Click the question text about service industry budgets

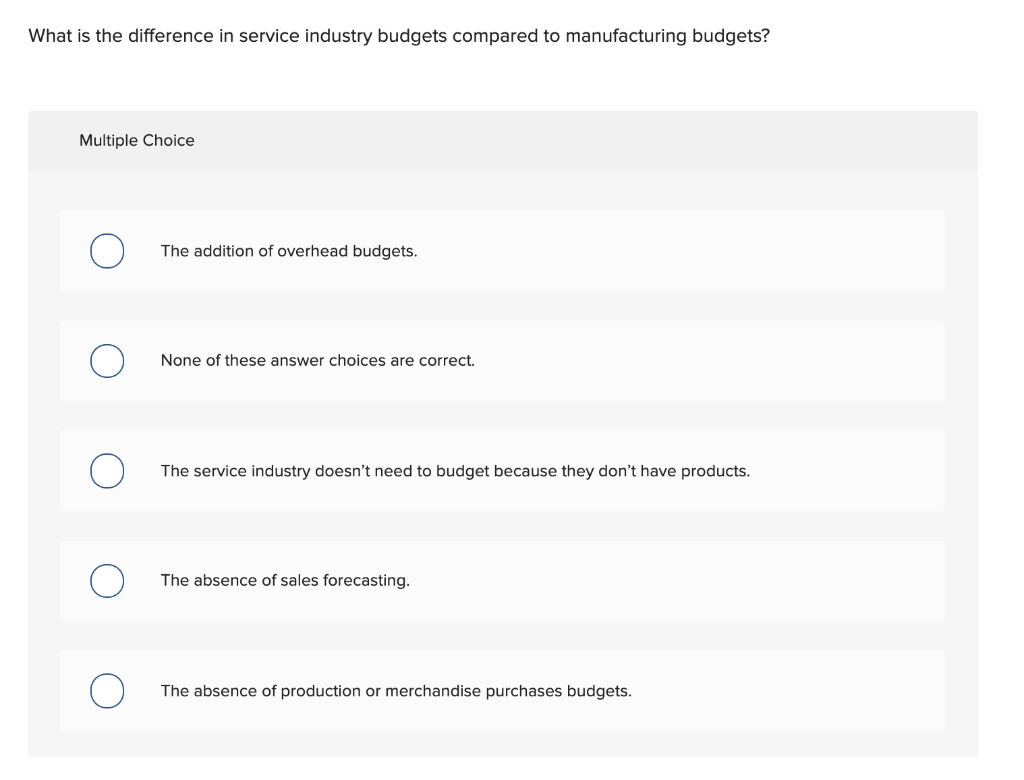[x=399, y=35]
